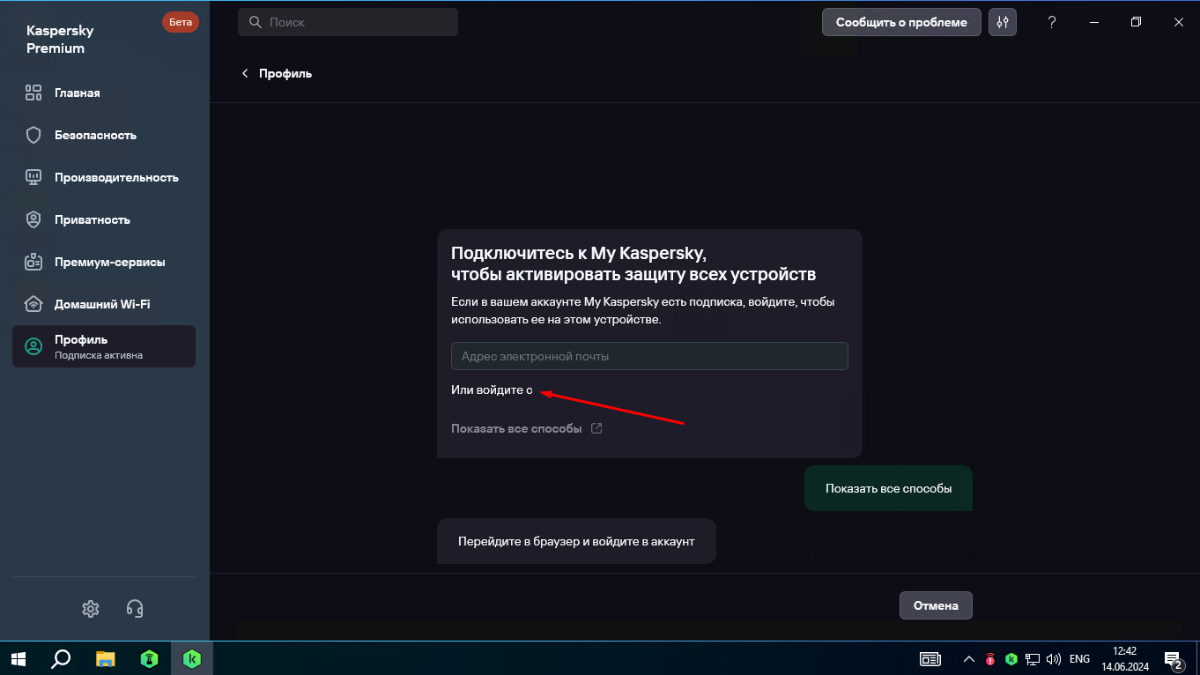Open the clock showing 12:42

pos(1124,658)
